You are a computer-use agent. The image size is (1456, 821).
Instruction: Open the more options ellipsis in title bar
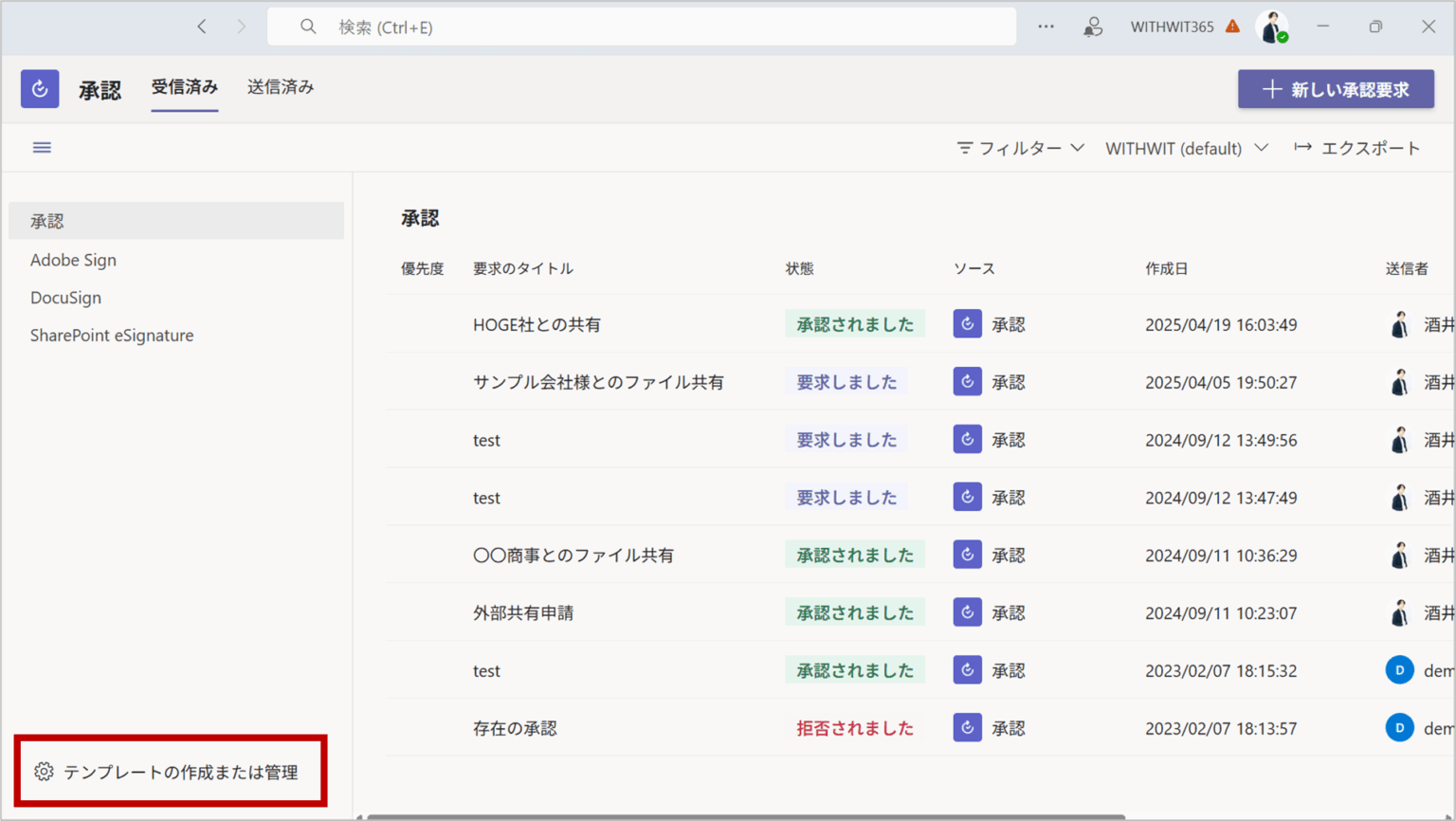[1046, 26]
